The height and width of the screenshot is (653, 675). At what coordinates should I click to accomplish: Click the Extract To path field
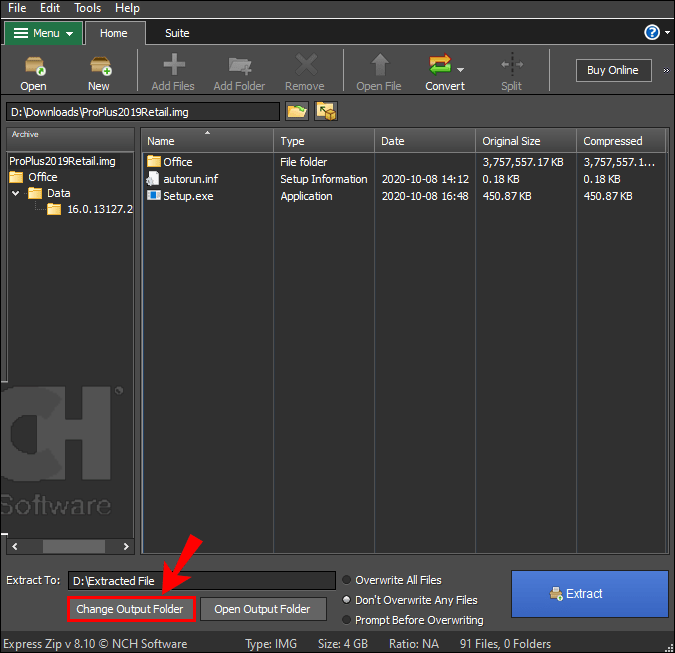coord(201,581)
